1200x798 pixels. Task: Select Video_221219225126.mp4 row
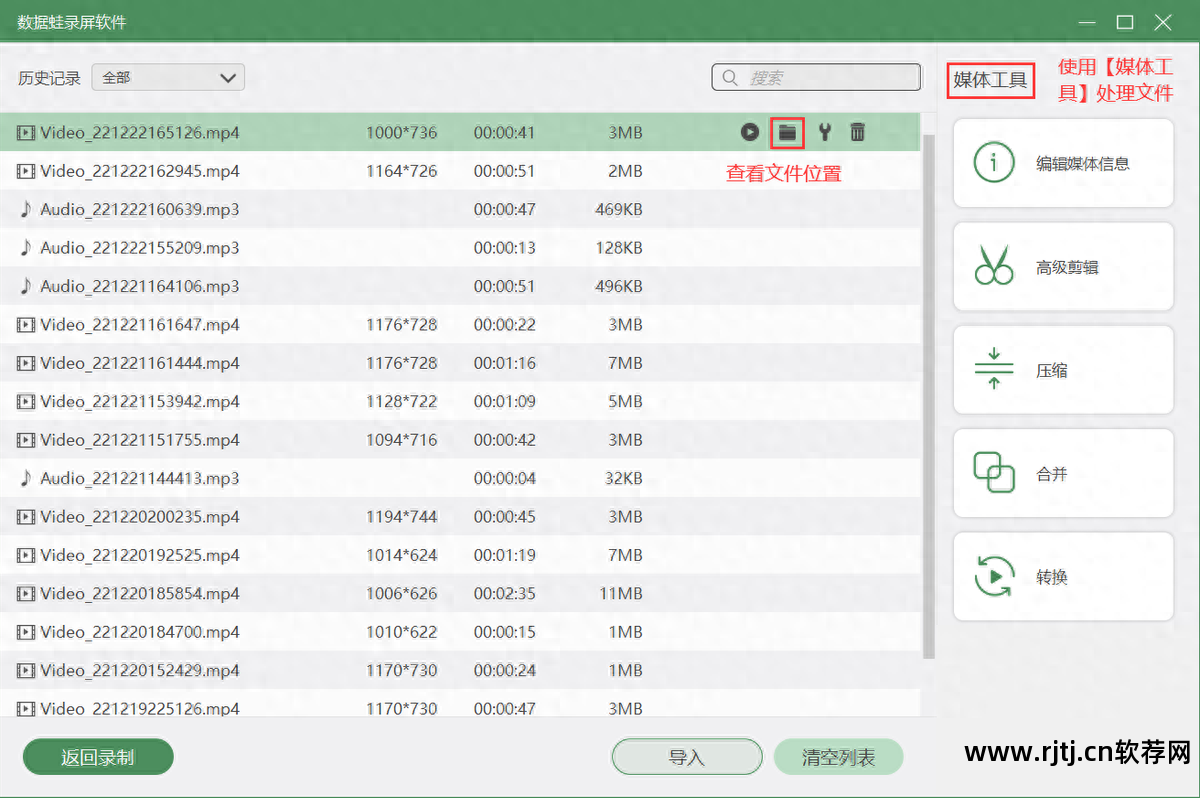click(460, 704)
